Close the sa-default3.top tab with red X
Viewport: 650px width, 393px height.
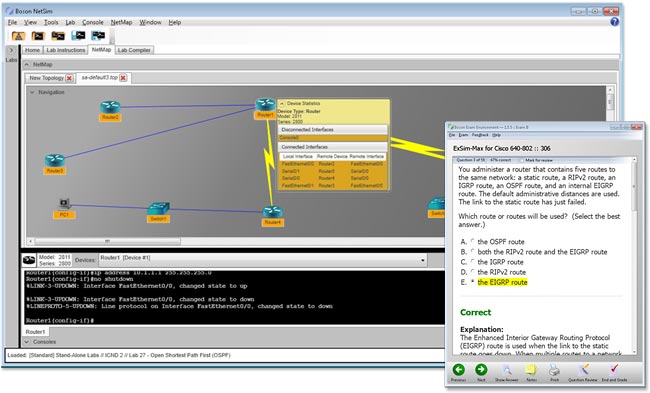(x=123, y=78)
